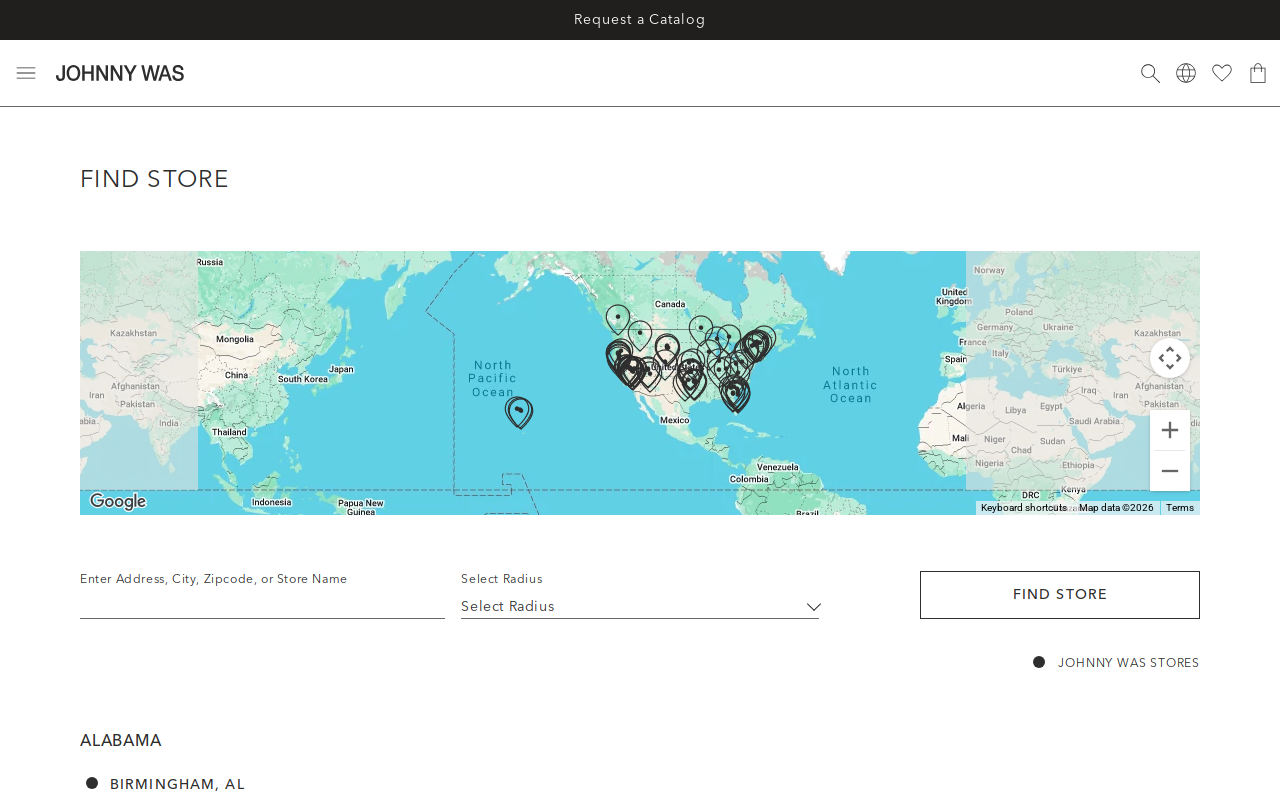
Task: Open map Keyboard shortcuts
Action: (x=1024, y=508)
